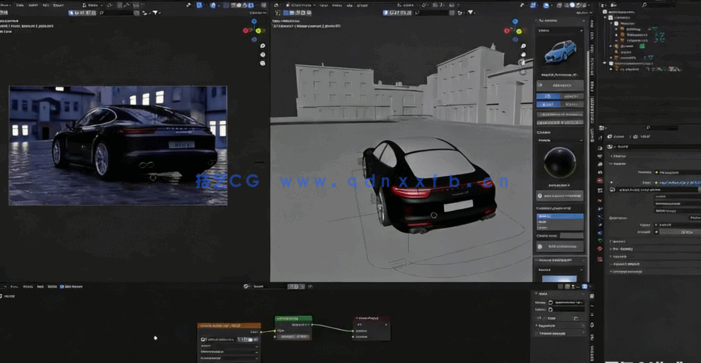Click green Y axis gizmo in render preview viewport
This screenshot has width=701, height=363.
pyautogui.click(x=258, y=30)
